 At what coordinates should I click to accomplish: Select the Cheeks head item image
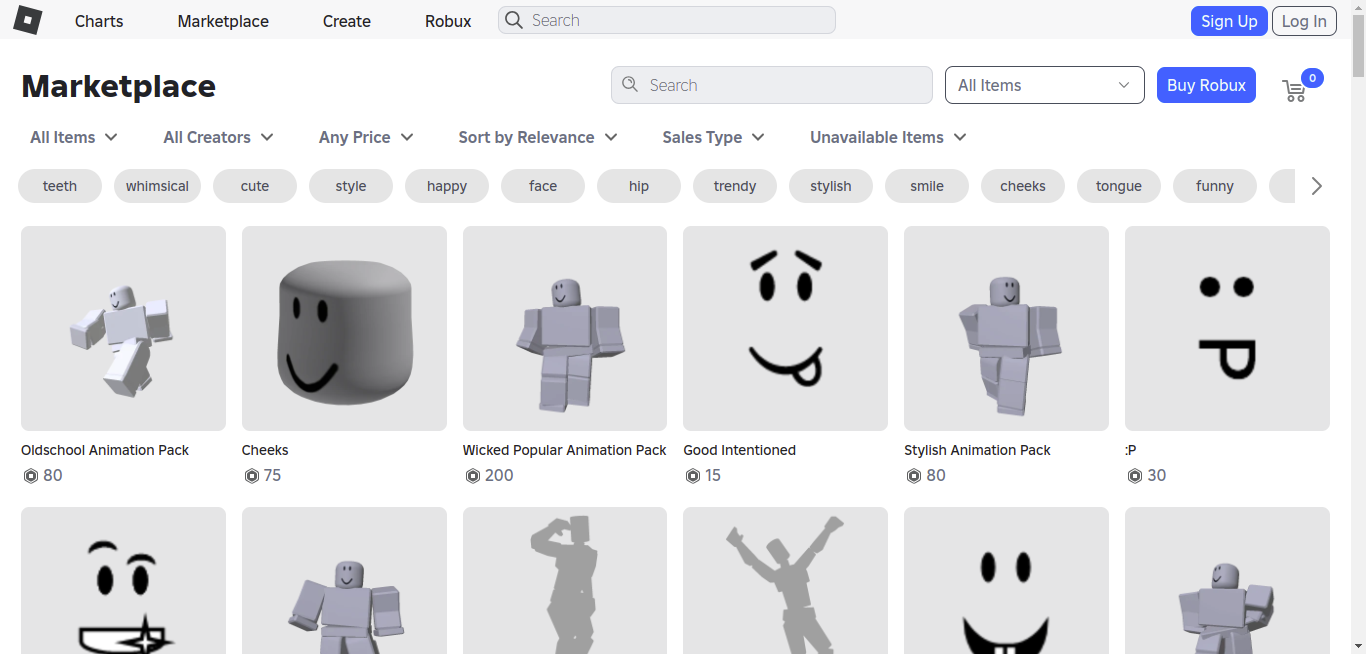point(344,328)
